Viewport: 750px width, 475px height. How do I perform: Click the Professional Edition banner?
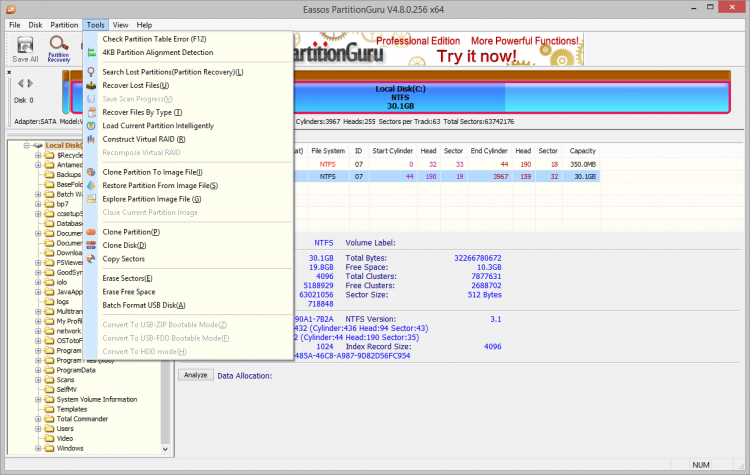438,49
